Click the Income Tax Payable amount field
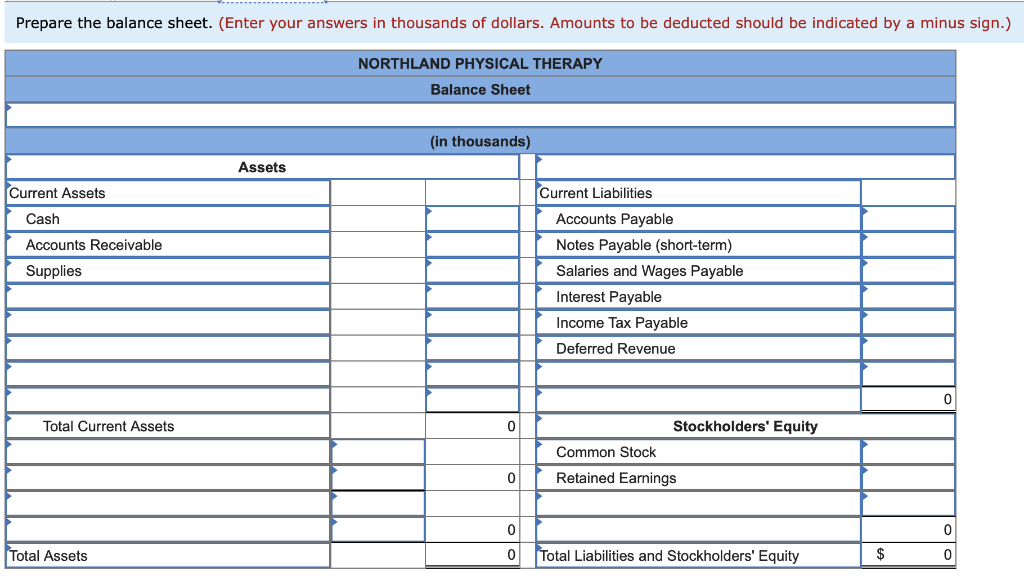Viewport: 1024px width, 580px height. coord(908,323)
